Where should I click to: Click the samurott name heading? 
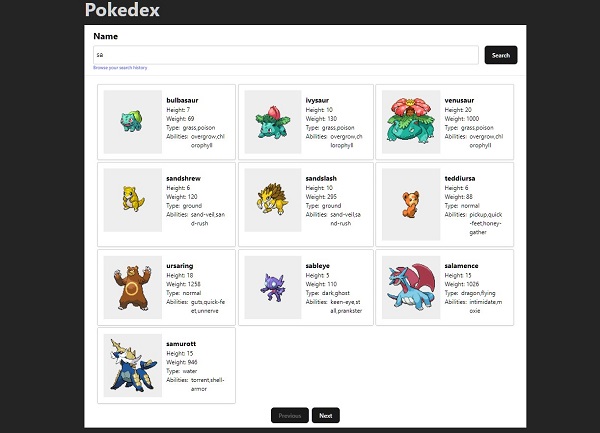click(x=181, y=343)
